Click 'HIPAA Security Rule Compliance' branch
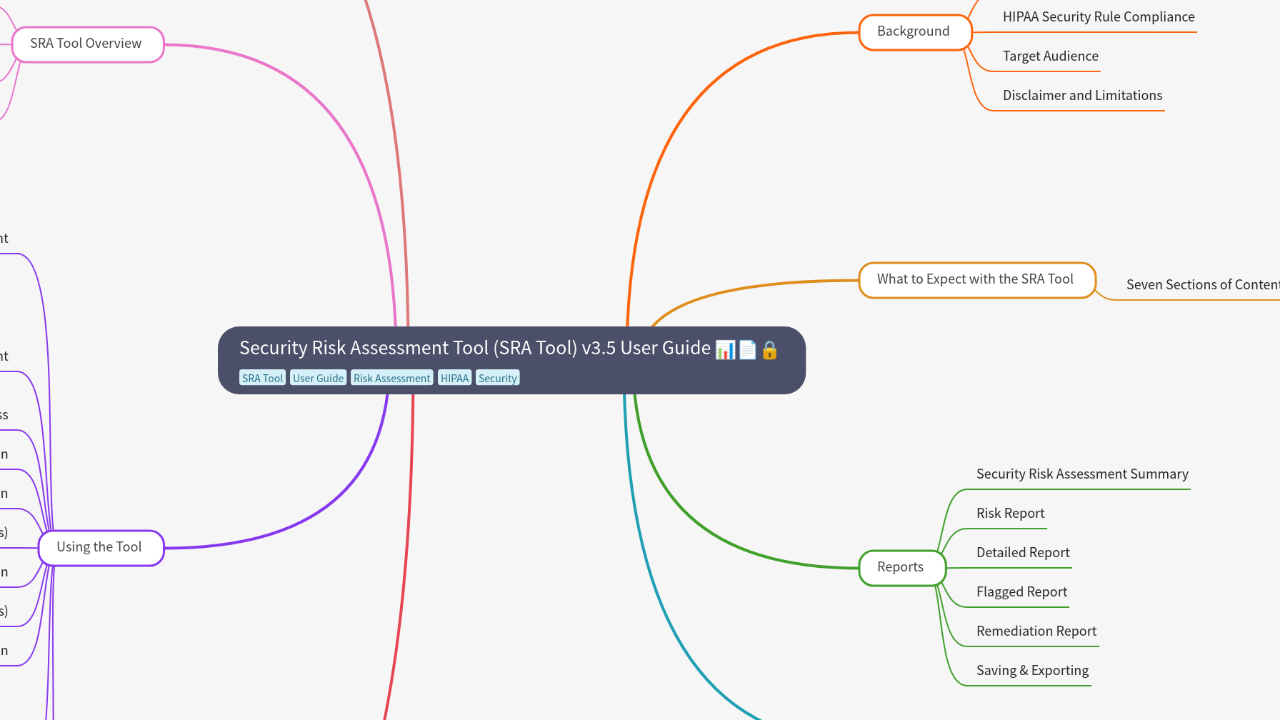 [1098, 17]
